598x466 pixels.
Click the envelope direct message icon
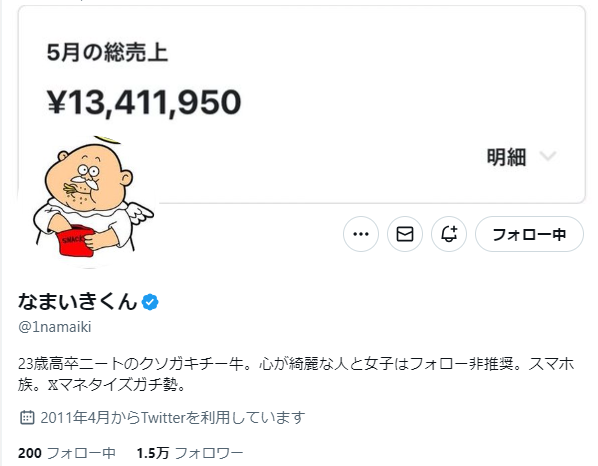pyautogui.click(x=405, y=234)
